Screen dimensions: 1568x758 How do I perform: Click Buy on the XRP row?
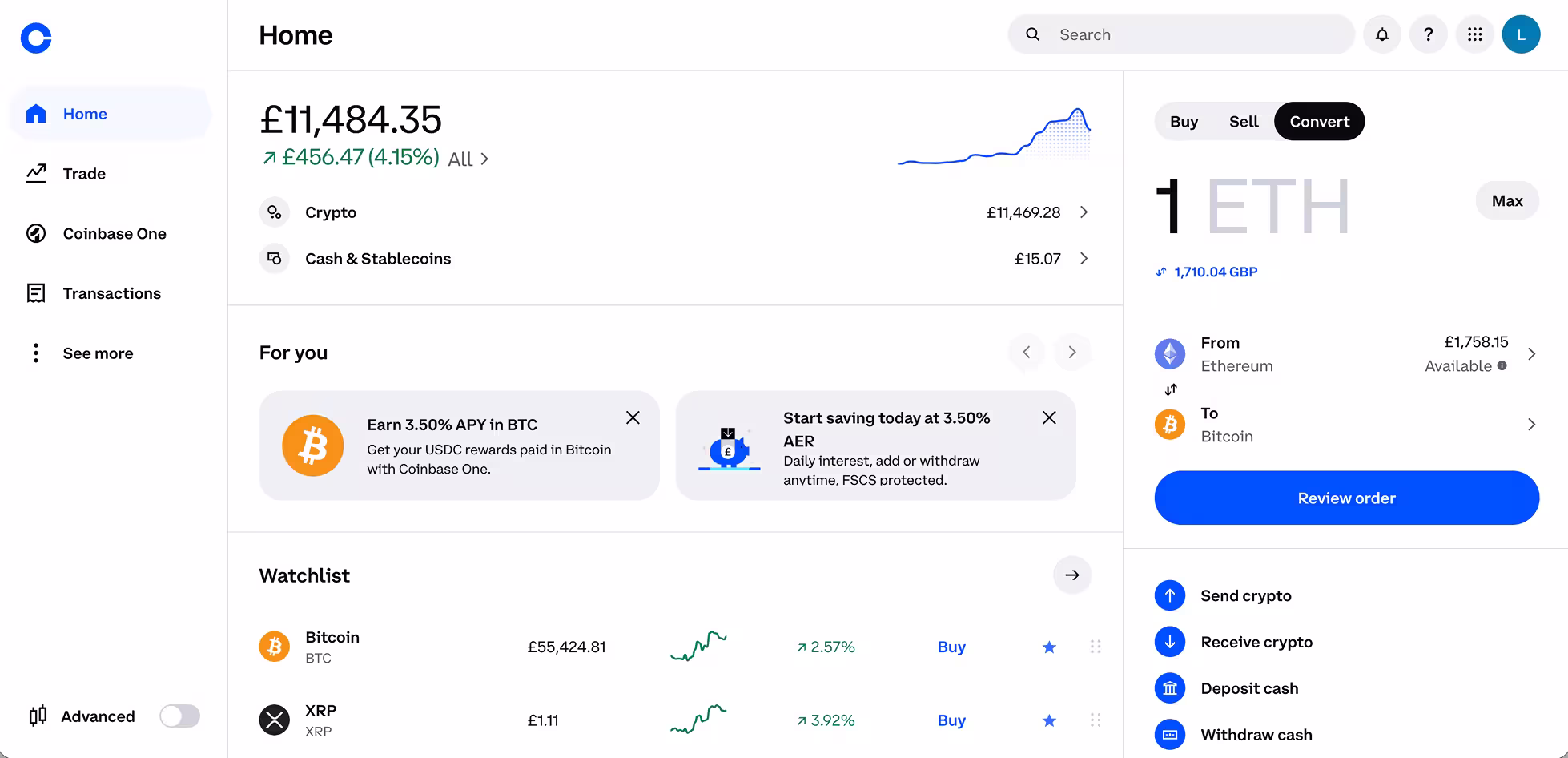coord(951,721)
